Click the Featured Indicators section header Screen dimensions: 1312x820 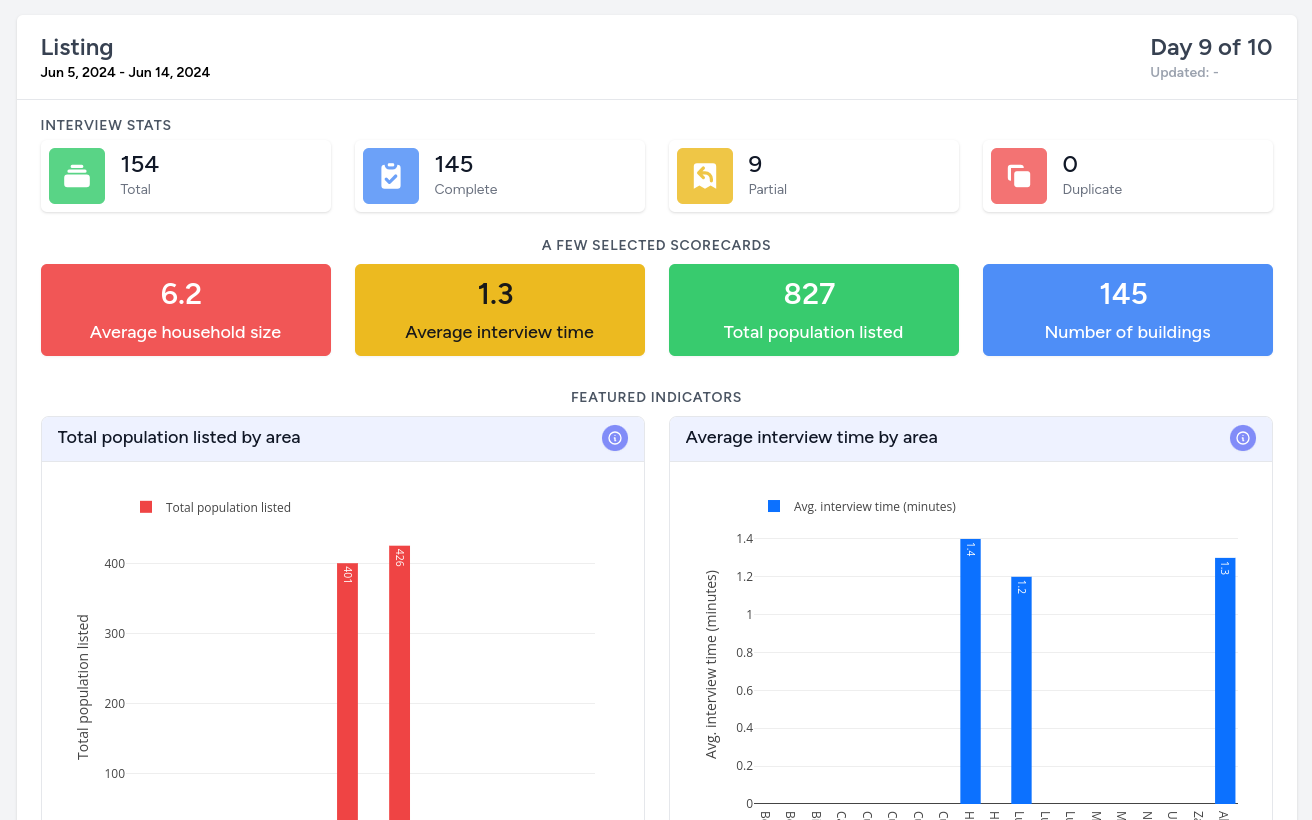655,397
